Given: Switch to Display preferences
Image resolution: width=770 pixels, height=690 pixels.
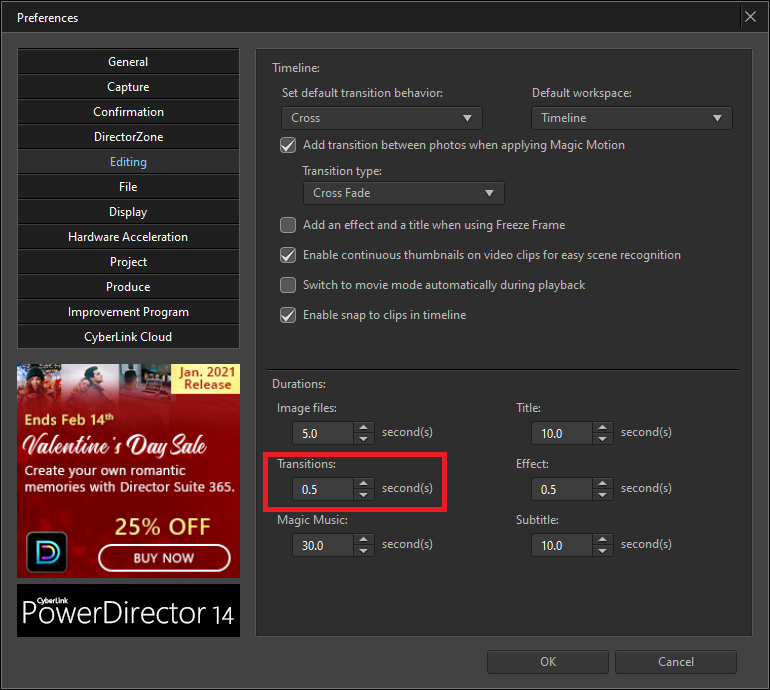Looking at the screenshot, I should (128, 212).
